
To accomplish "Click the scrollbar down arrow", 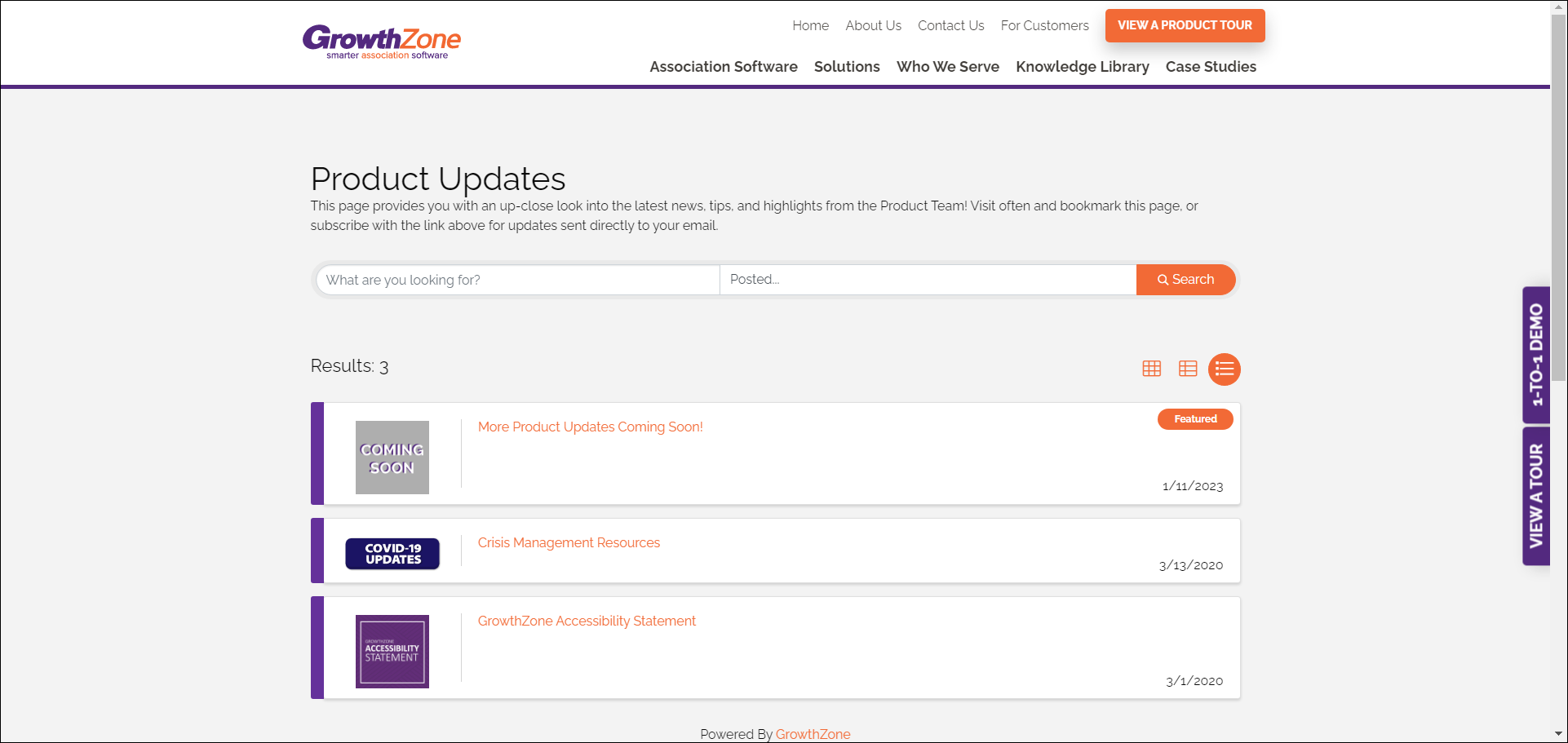I will (x=1557, y=732).
